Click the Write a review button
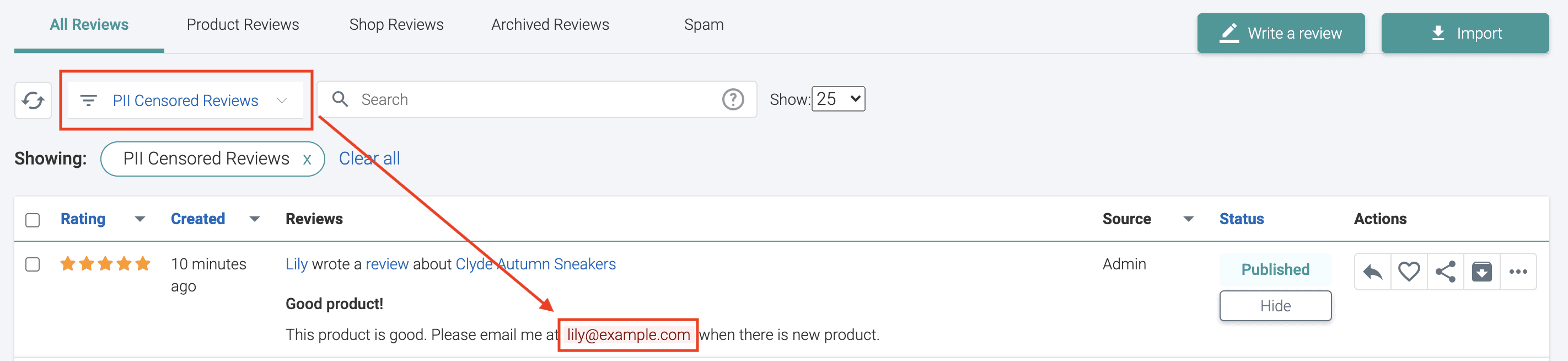This screenshot has width=1568, height=361. pyautogui.click(x=1281, y=33)
